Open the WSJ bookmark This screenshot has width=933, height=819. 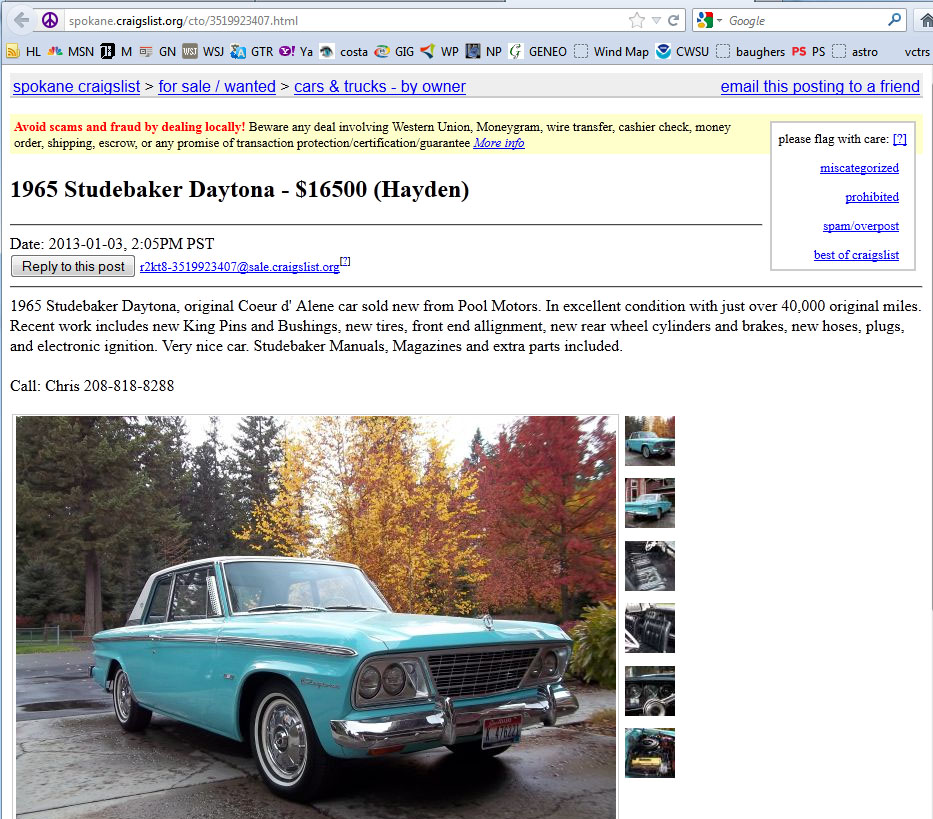tap(203, 52)
